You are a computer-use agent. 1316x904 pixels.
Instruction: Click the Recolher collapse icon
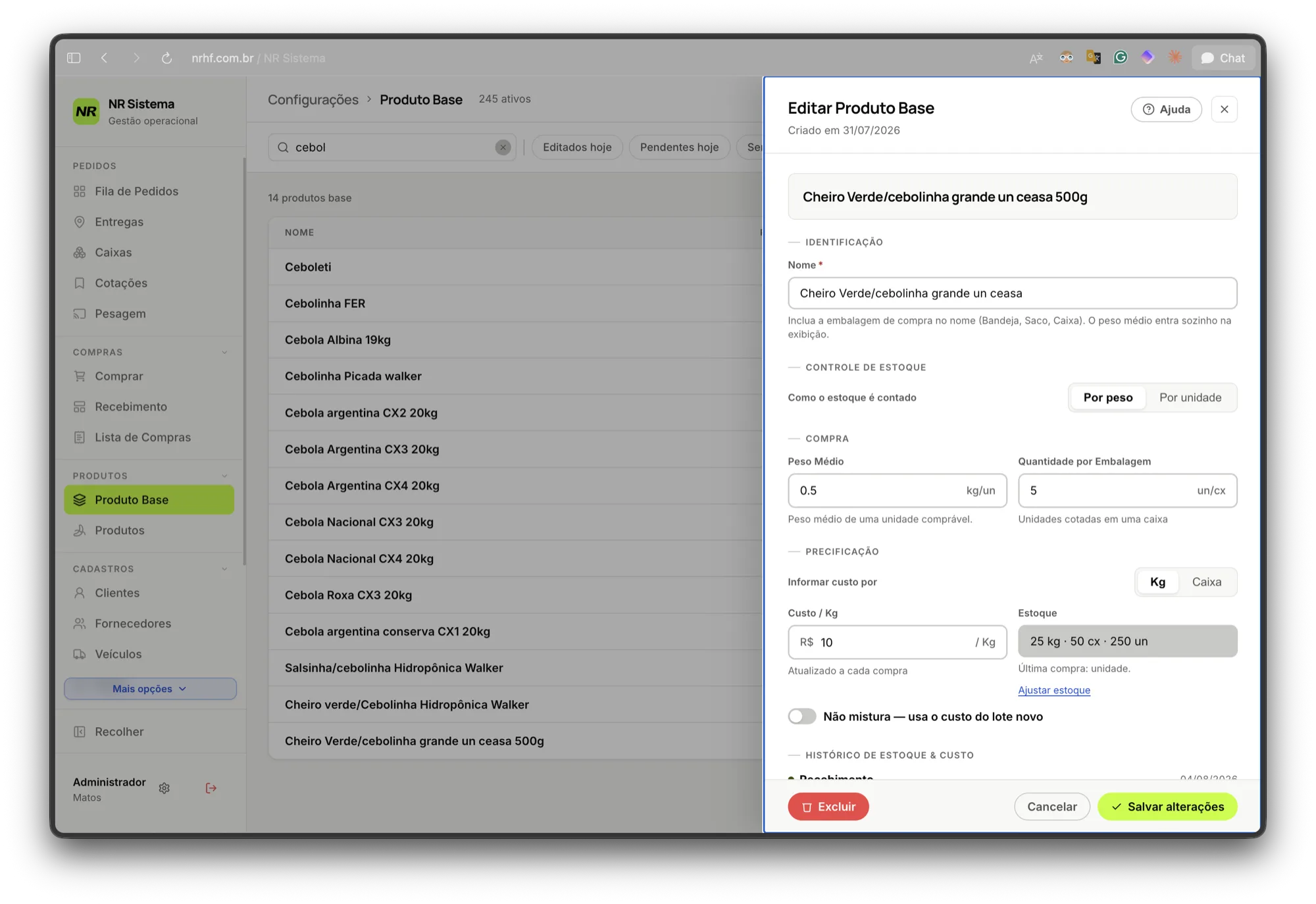80,732
